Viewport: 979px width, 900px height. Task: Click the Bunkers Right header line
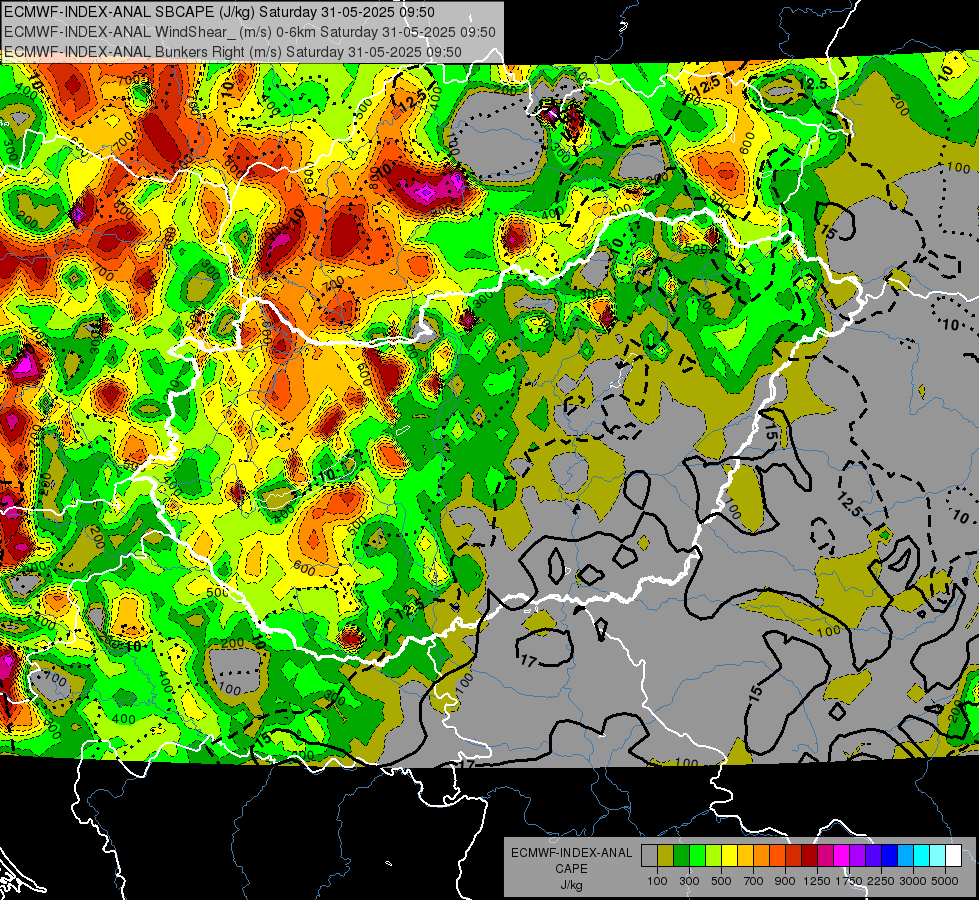(x=233, y=52)
